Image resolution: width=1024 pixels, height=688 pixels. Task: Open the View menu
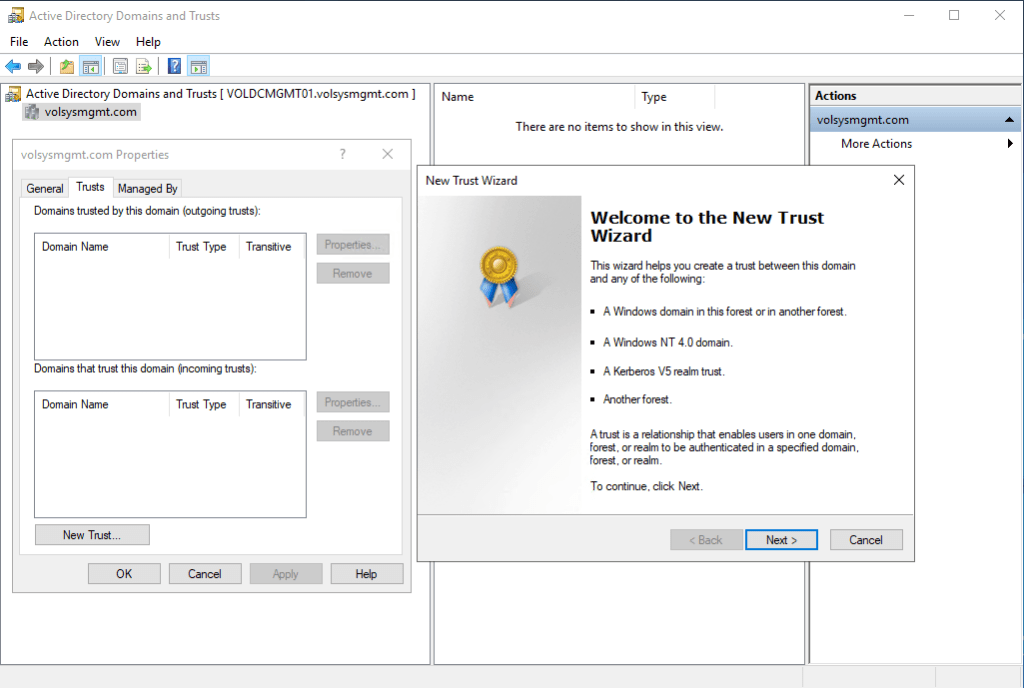[x=107, y=42]
